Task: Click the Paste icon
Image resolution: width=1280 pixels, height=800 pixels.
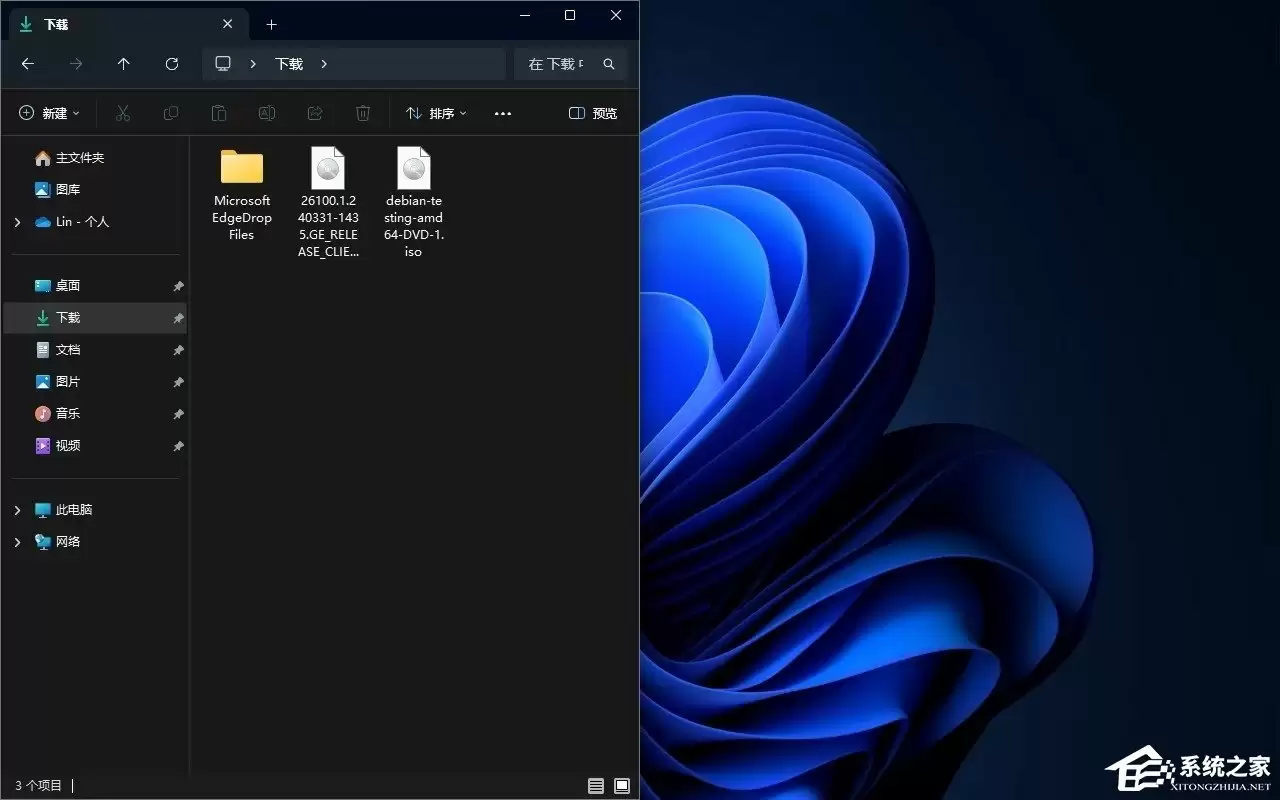Action: (x=218, y=112)
